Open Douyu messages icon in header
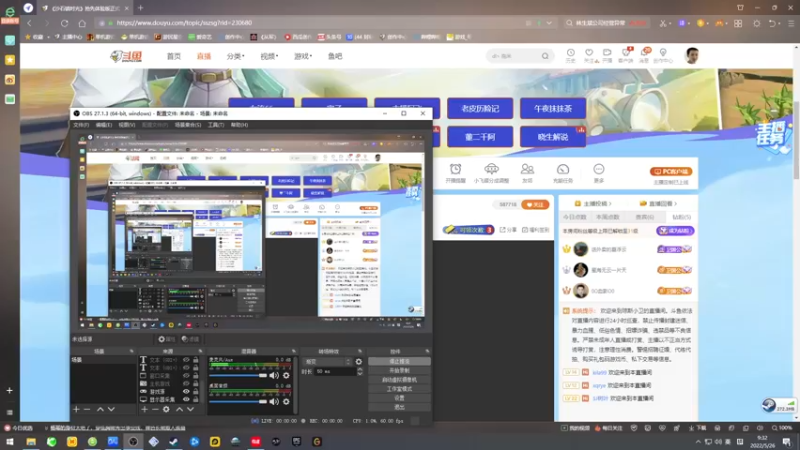The image size is (800, 450). click(645, 53)
